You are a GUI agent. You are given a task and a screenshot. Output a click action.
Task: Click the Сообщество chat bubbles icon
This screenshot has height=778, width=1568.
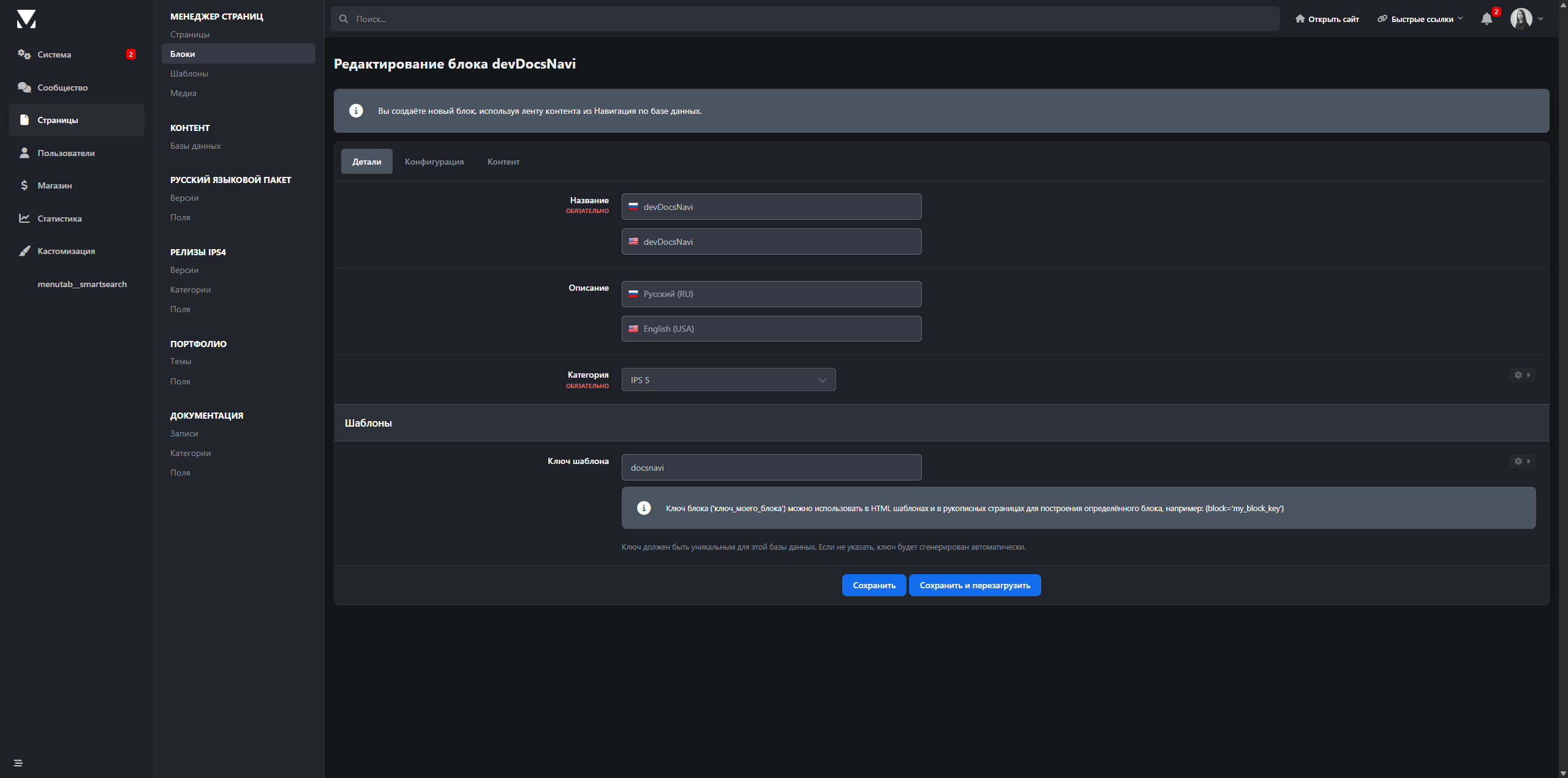24,88
